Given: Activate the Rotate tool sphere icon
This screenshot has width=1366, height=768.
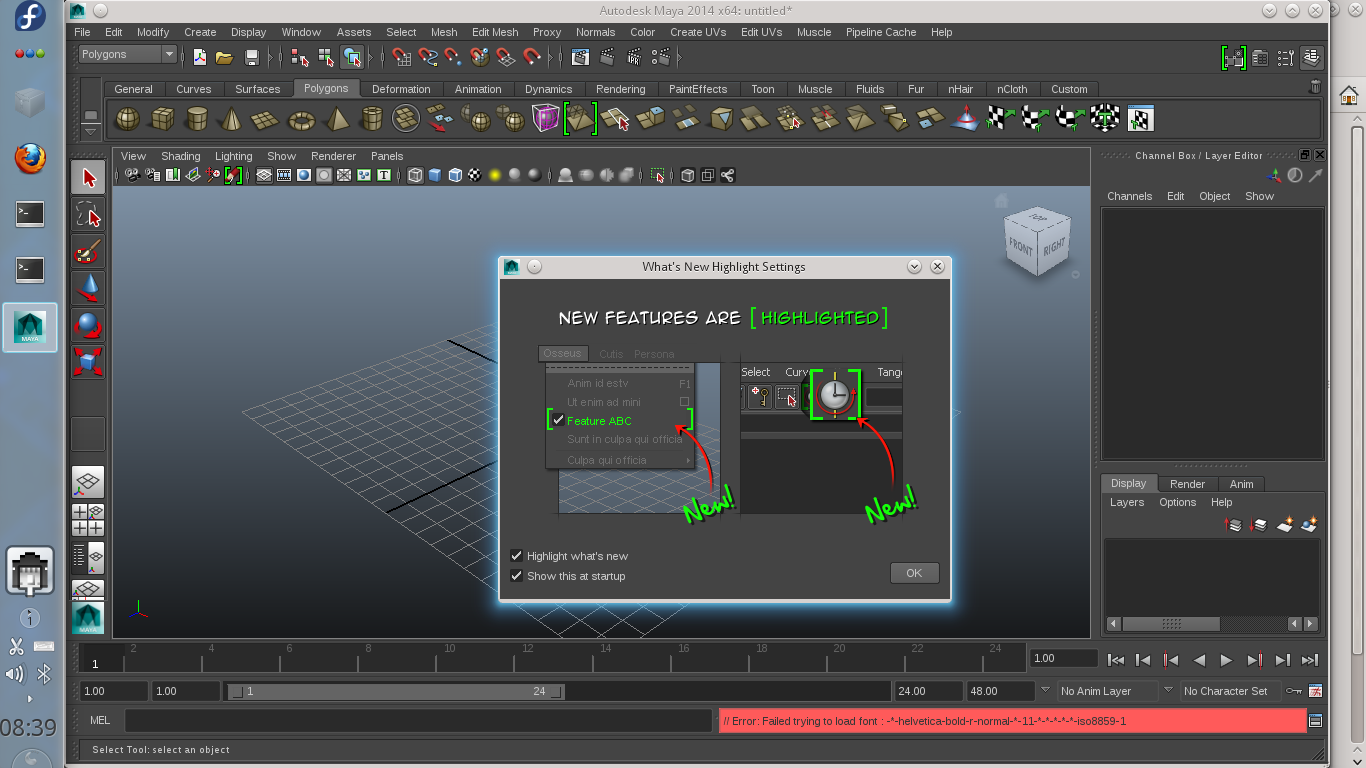Looking at the screenshot, I should tap(88, 325).
